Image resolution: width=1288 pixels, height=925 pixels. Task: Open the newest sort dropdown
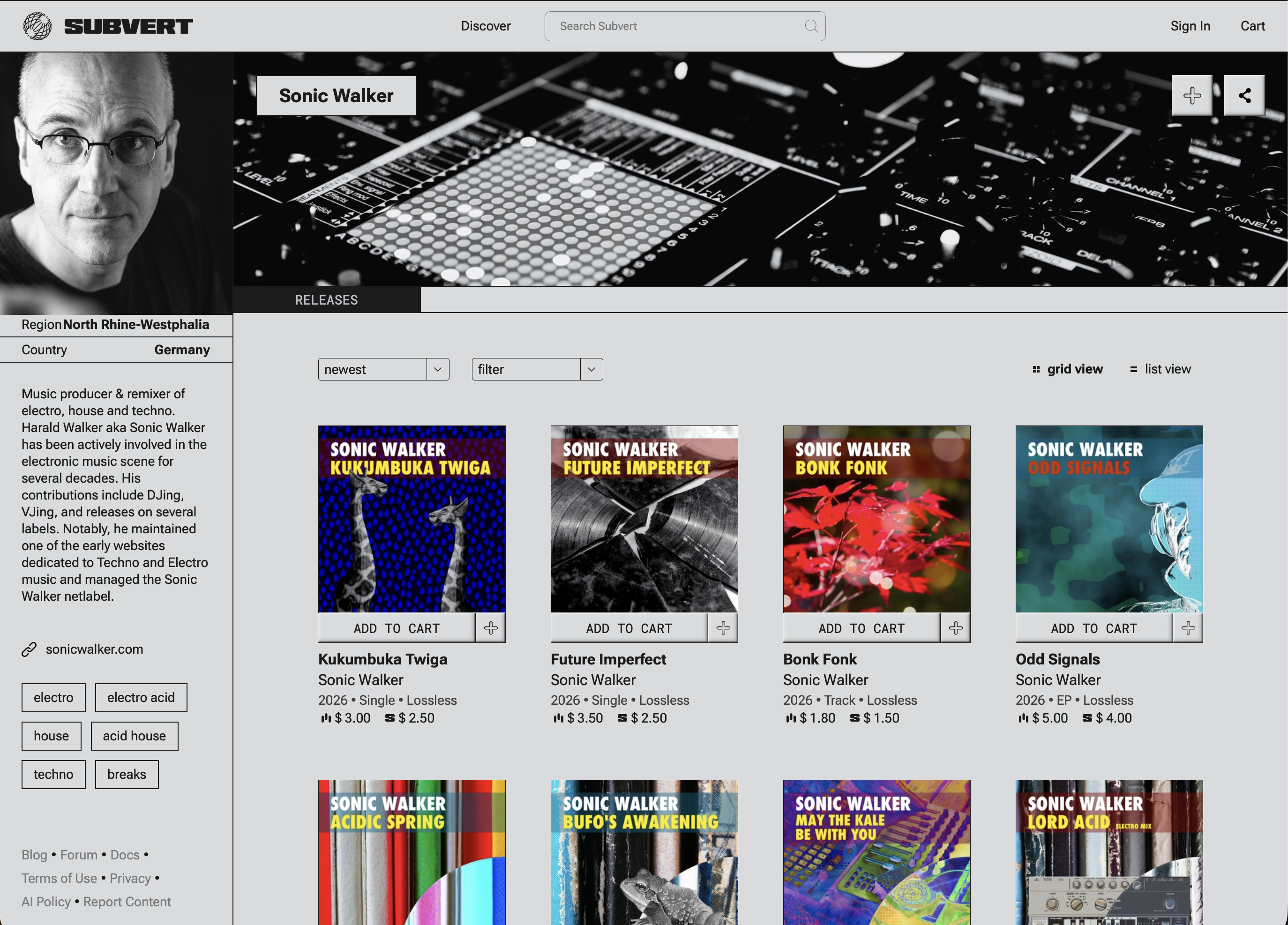pyautogui.click(x=383, y=369)
